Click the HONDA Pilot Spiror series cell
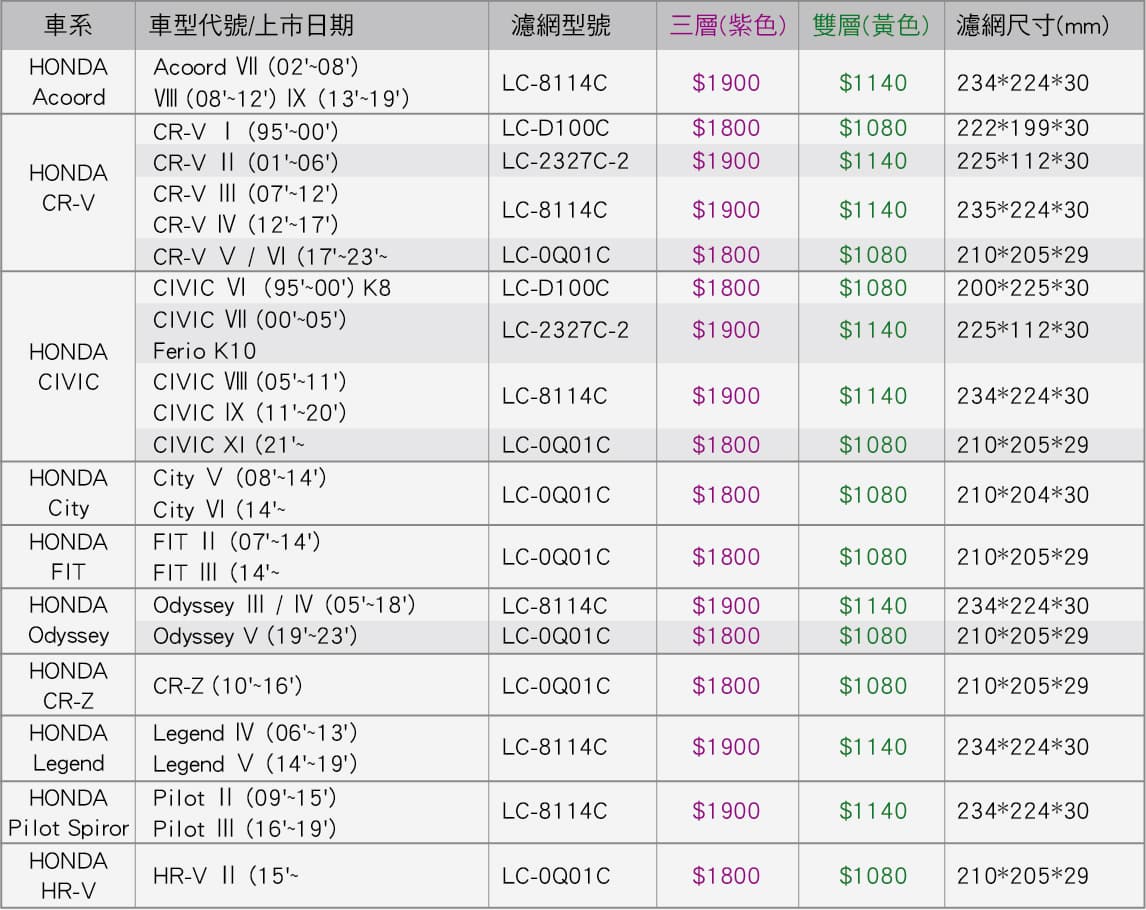Viewport: 1146px width, 910px height. tap(68, 813)
